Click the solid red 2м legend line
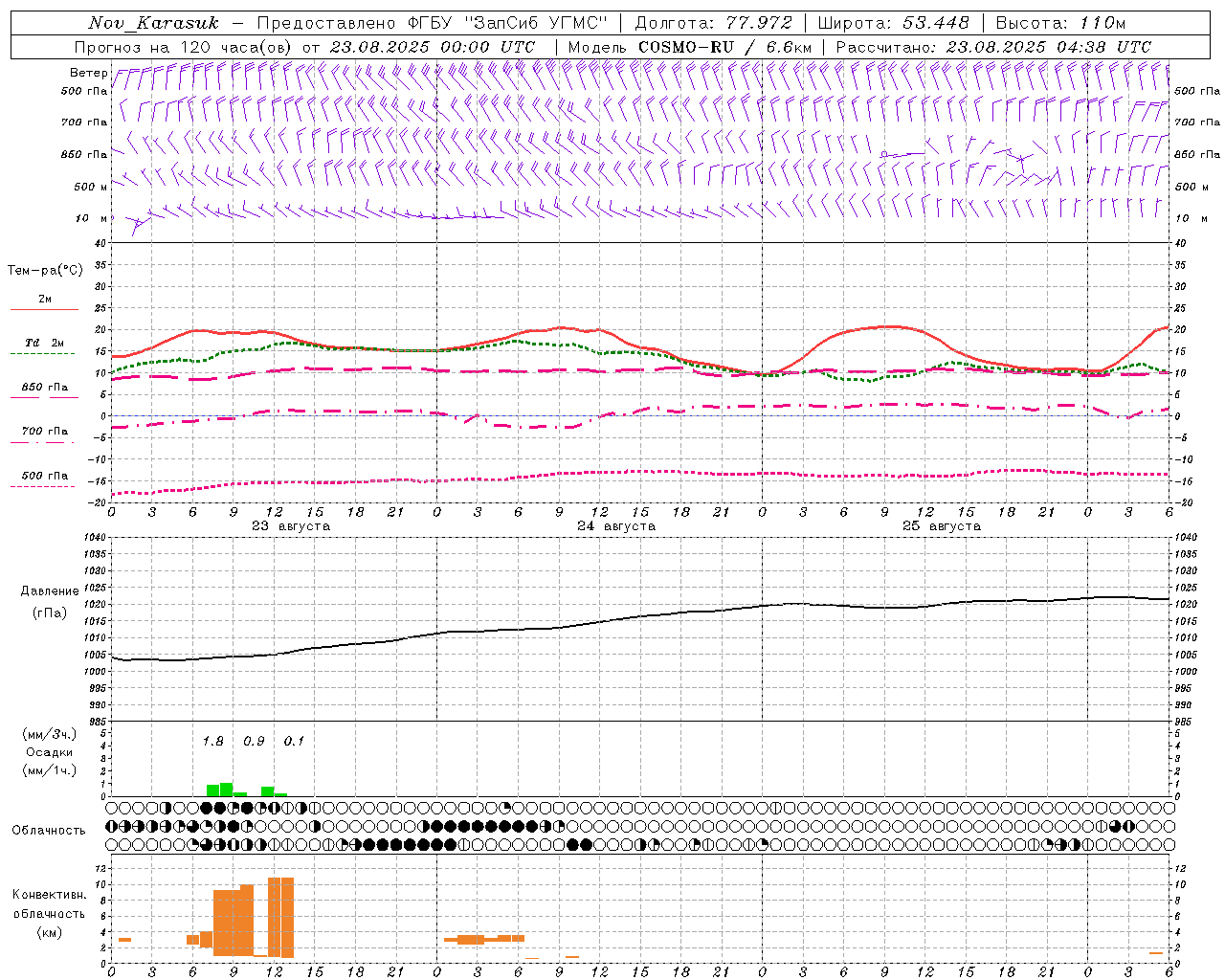The image size is (1225, 980). [x=44, y=309]
